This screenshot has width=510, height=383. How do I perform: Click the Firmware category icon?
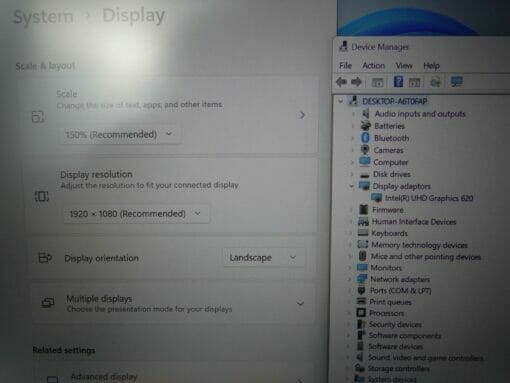point(363,210)
